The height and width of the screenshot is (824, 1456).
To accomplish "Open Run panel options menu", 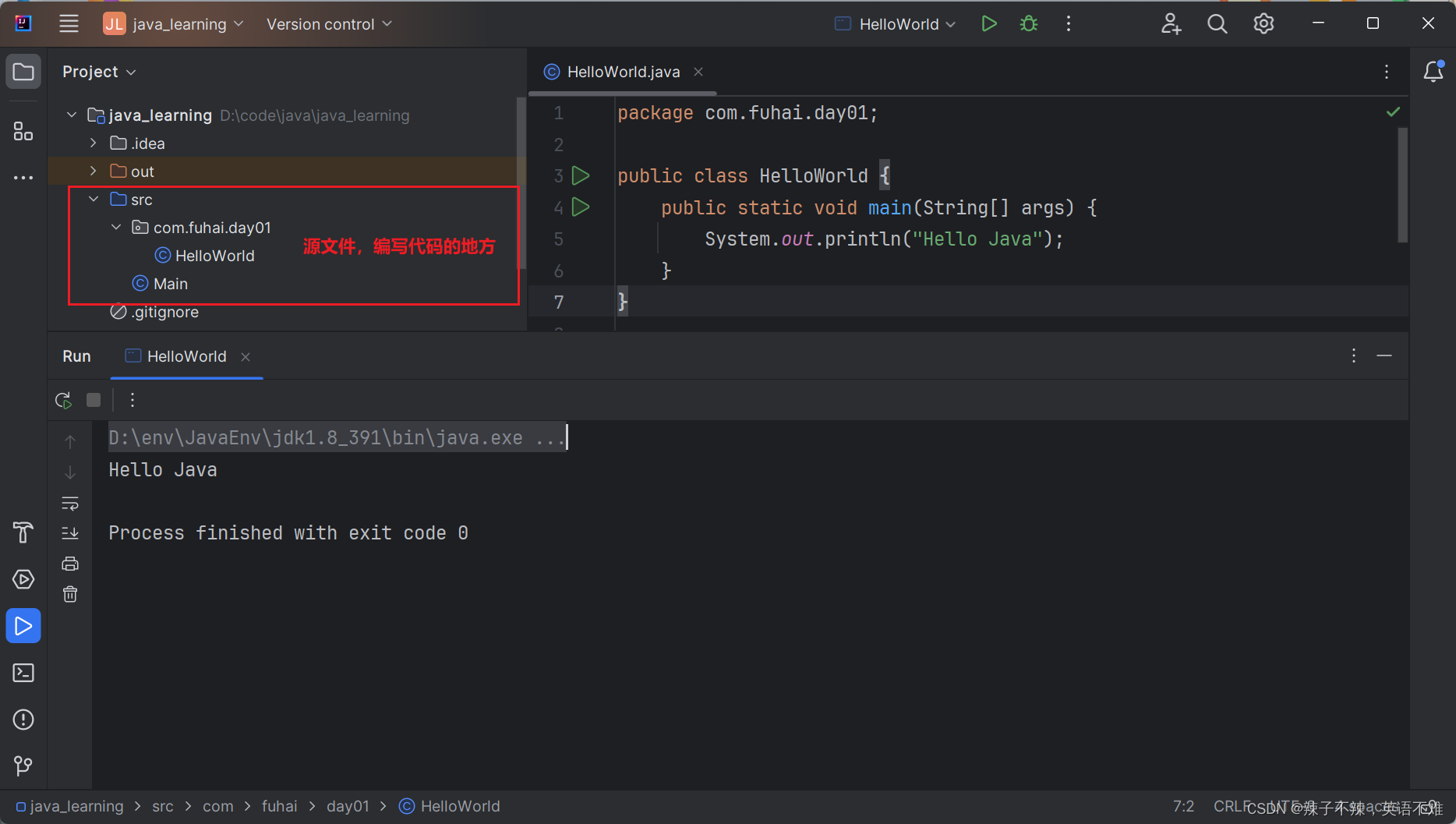I will pos(1354,355).
